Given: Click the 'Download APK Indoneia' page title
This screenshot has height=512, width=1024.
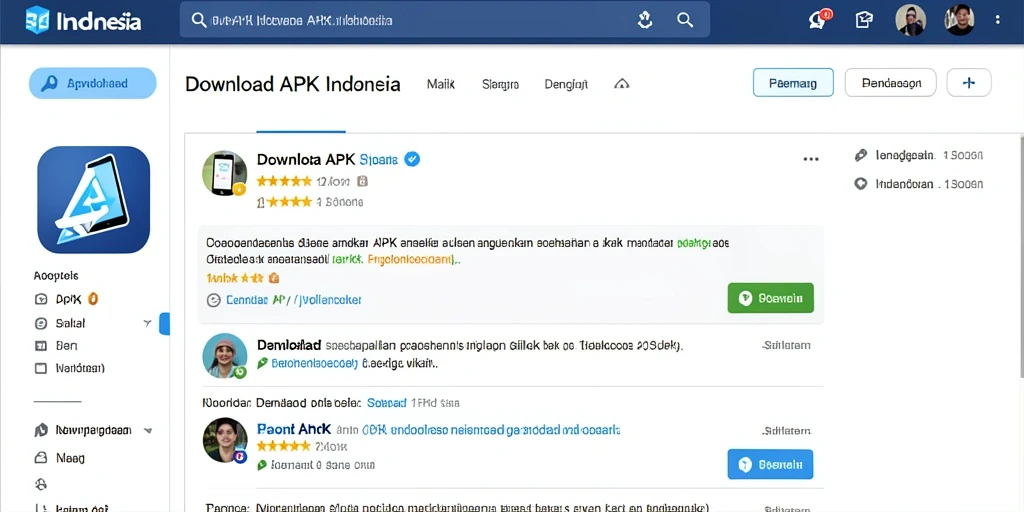Looking at the screenshot, I should [293, 84].
